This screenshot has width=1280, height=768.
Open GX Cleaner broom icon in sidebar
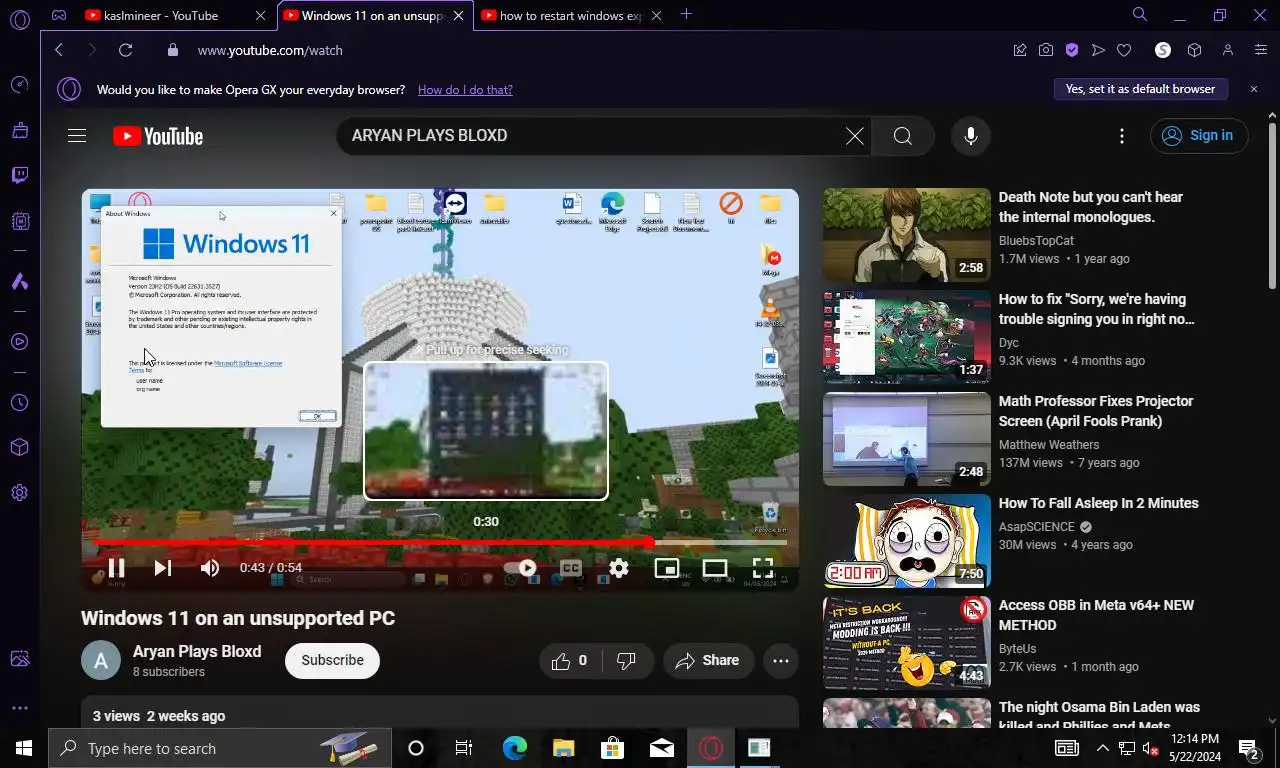click(19, 130)
